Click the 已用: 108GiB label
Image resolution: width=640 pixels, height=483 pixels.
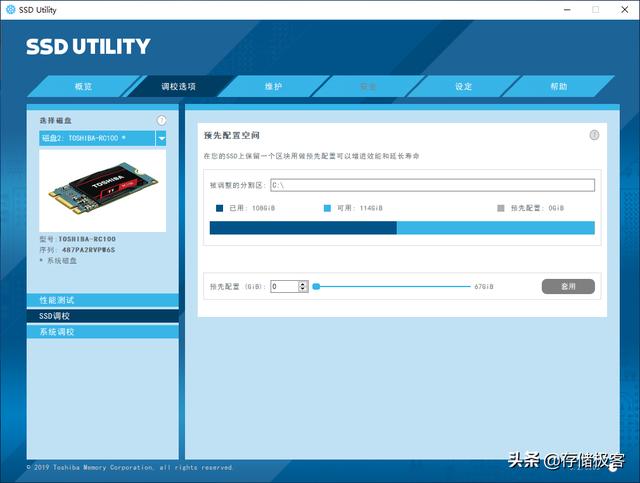(x=252, y=208)
